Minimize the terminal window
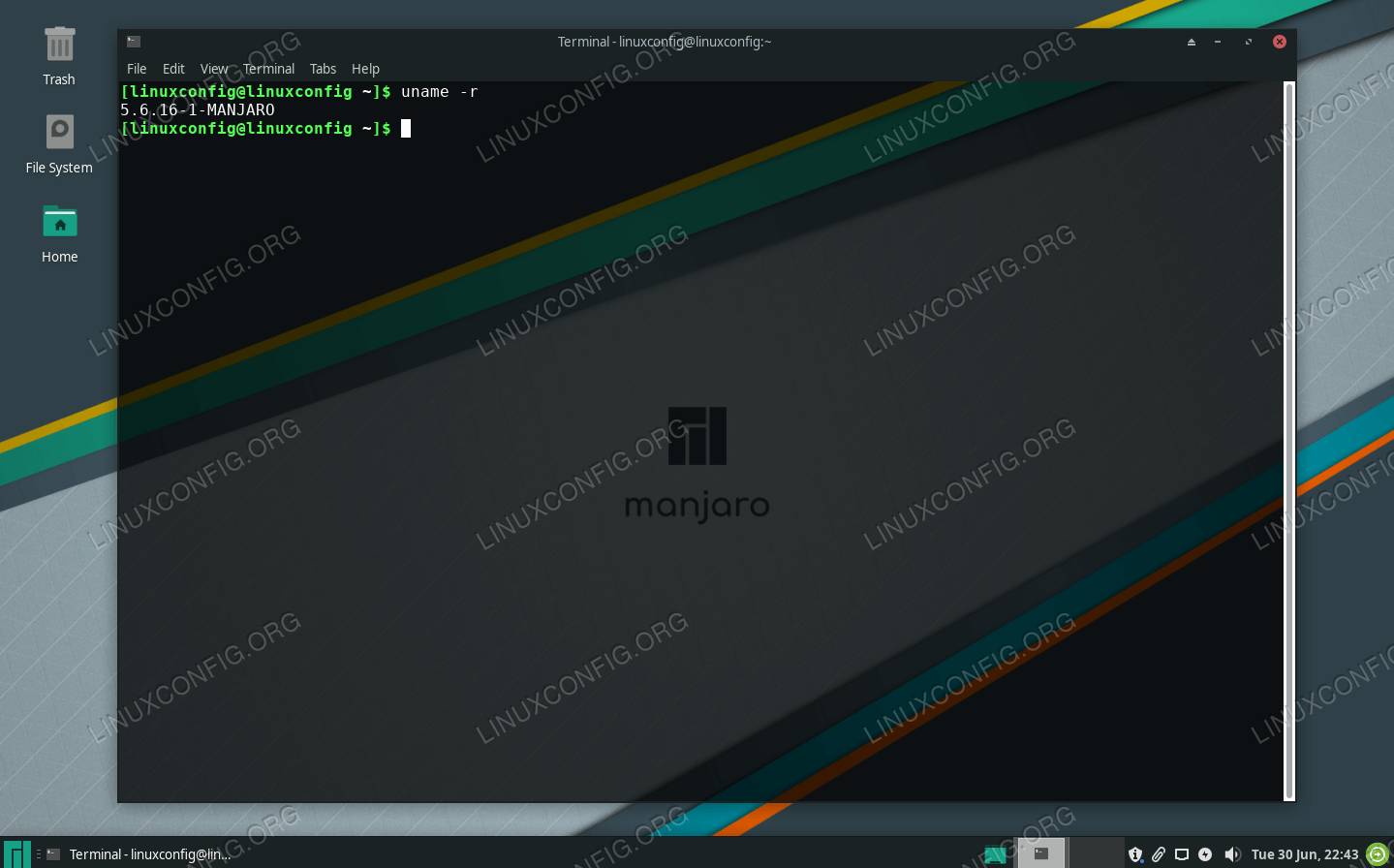This screenshot has height=868, width=1394. click(x=1218, y=42)
